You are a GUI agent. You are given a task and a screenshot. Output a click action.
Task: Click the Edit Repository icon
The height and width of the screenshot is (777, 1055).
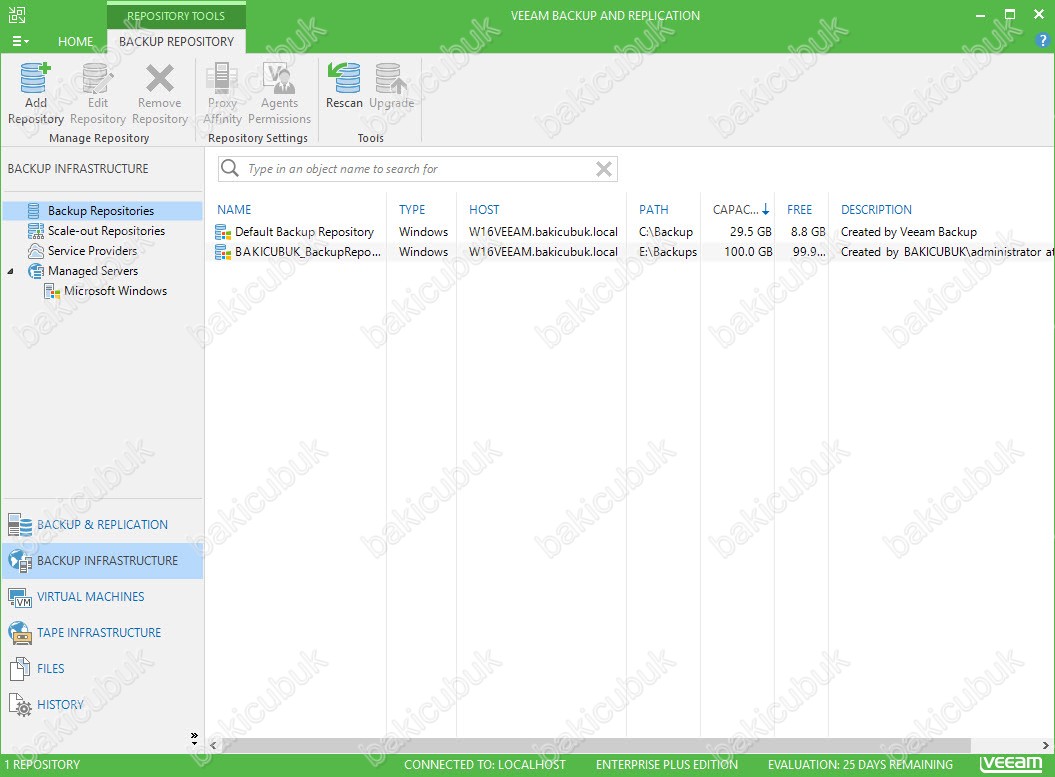97,78
